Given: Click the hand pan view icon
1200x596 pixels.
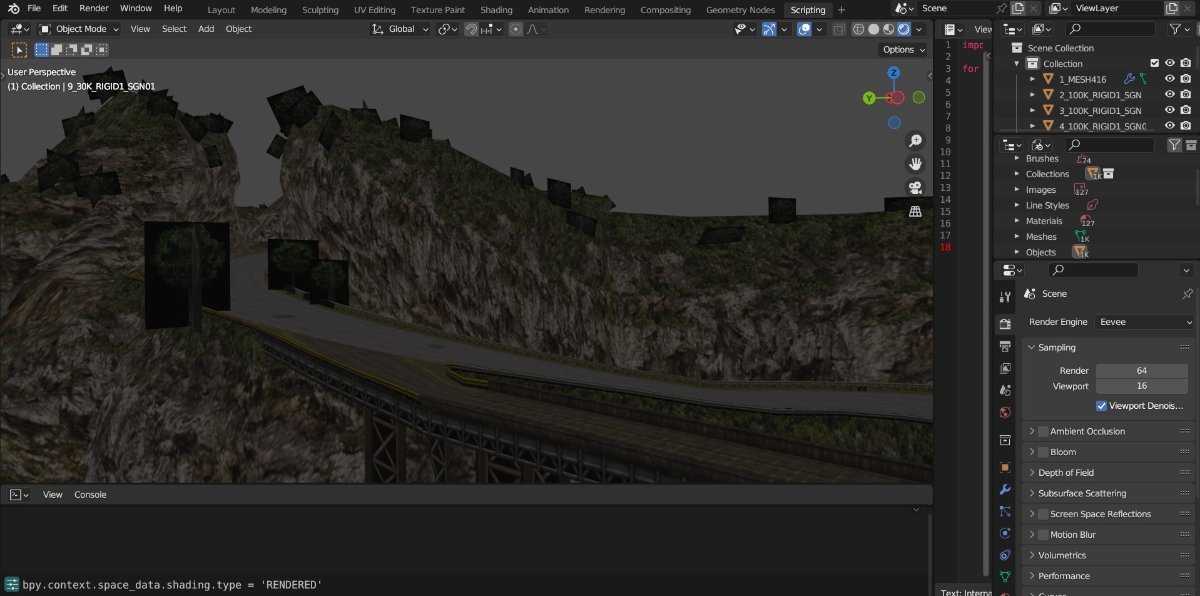Looking at the screenshot, I should [915, 164].
